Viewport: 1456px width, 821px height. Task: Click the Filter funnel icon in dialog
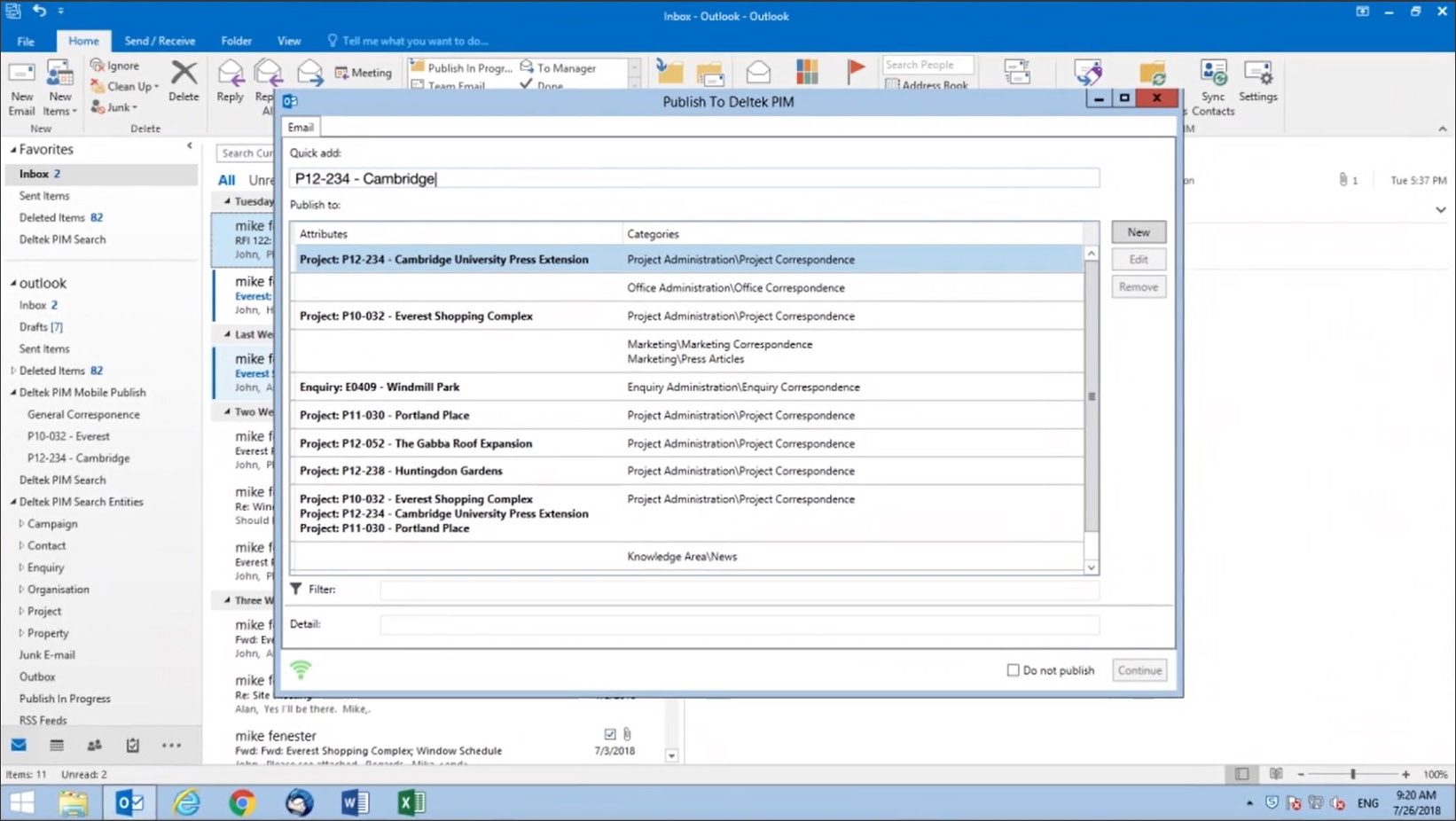(296, 589)
